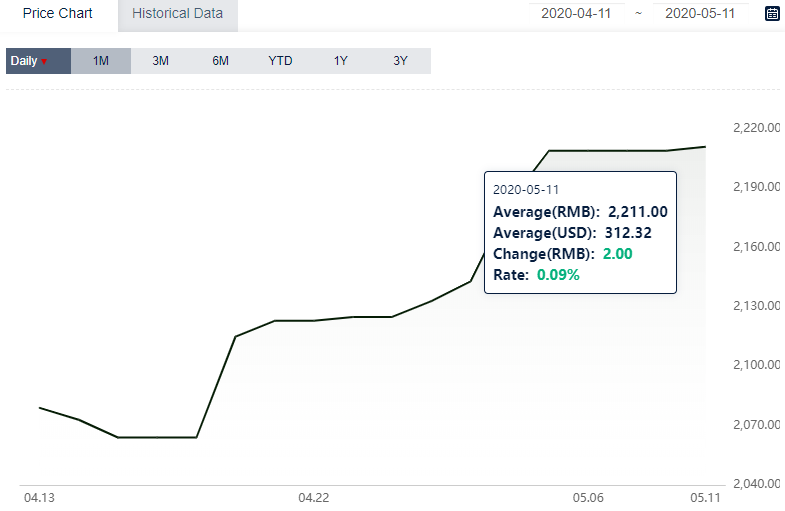
Task: Open the calendar date picker icon
Action: tap(772, 14)
